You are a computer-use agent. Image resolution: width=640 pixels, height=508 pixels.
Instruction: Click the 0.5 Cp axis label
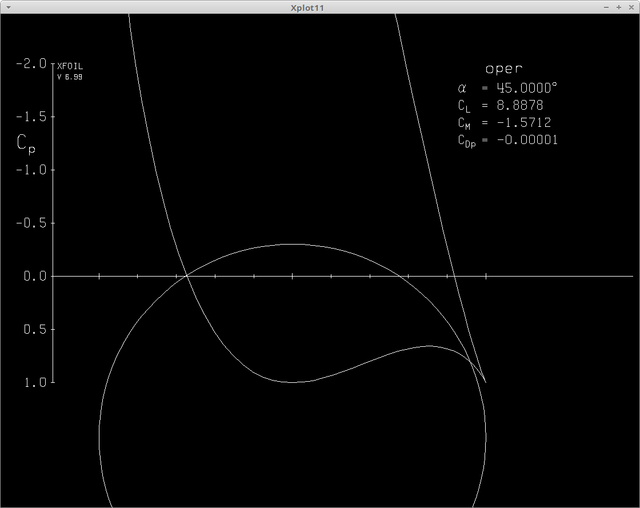pyautogui.click(x=35, y=330)
